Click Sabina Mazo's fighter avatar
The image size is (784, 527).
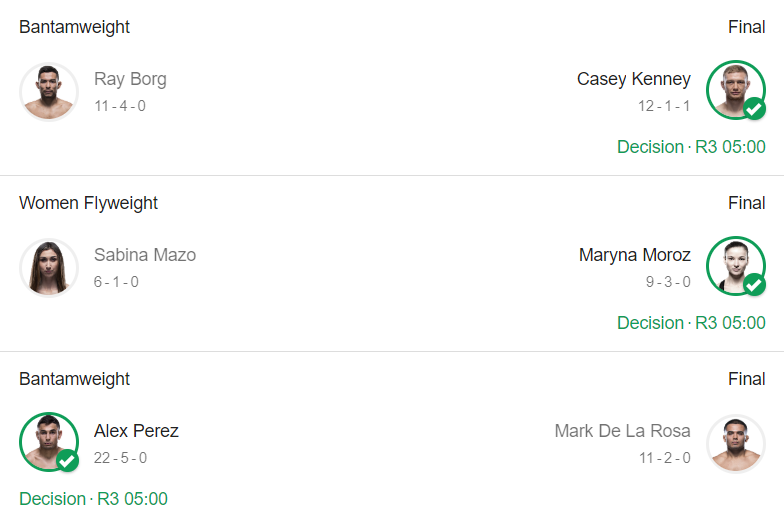pyautogui.click(x=48, y=267)
